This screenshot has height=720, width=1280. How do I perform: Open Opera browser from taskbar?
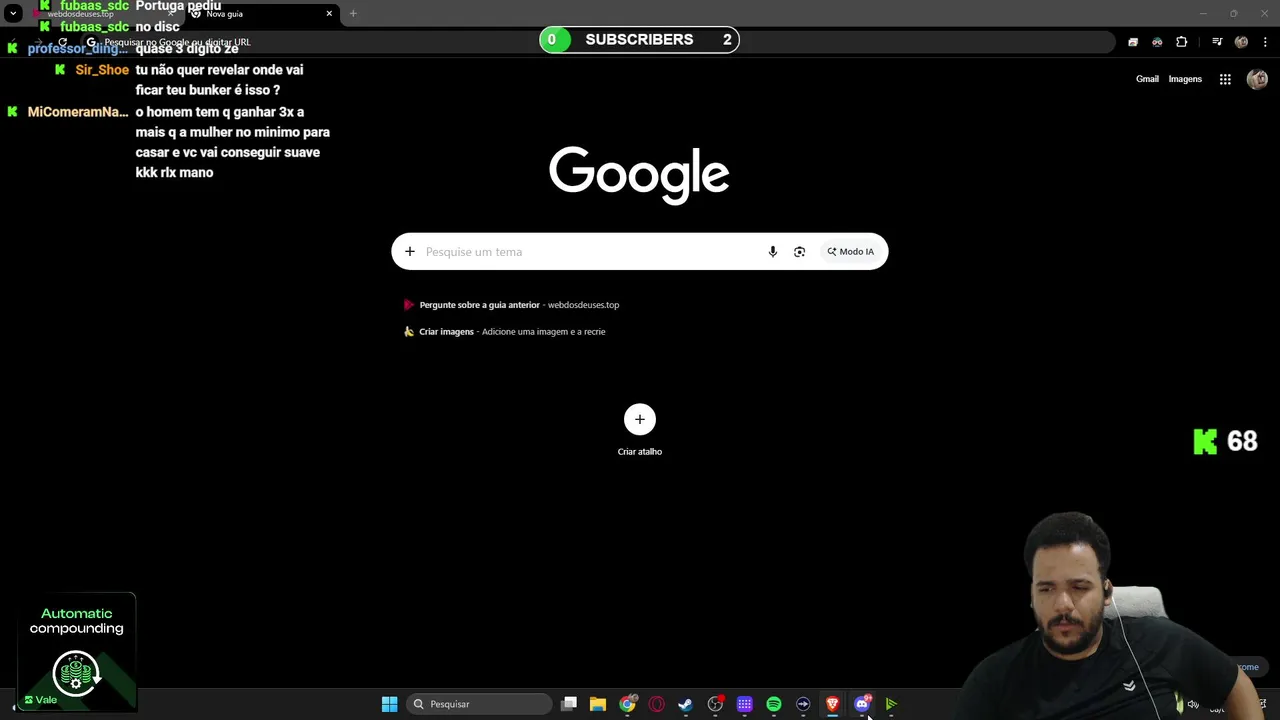(657, 704)
